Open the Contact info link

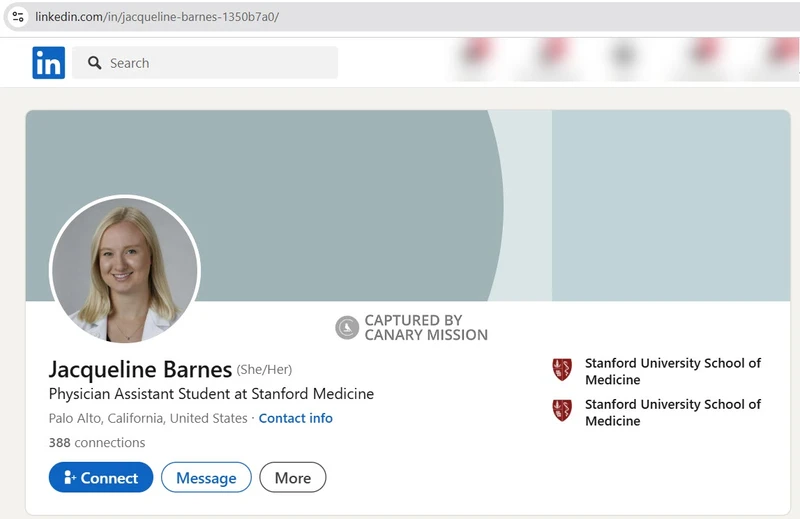pyautogui.click(x=295, y=418)
